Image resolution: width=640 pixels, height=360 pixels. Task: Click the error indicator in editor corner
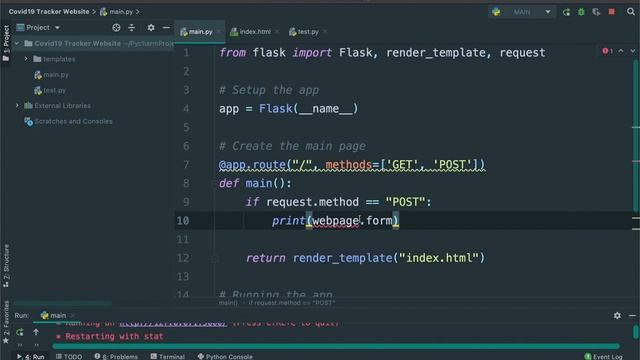point(607,51)
